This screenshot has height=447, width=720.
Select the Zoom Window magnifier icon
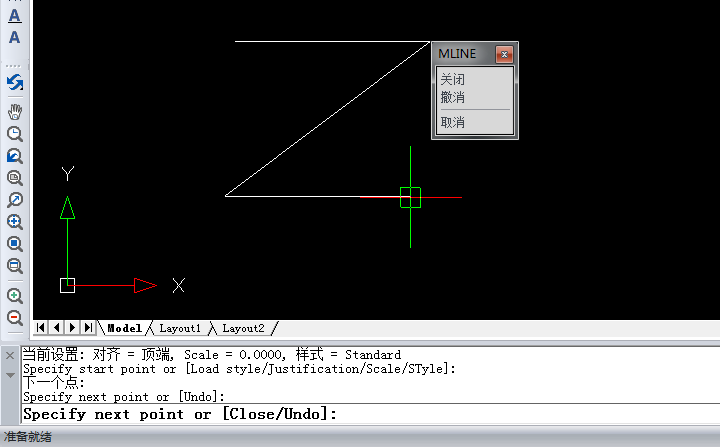(15, 178)
